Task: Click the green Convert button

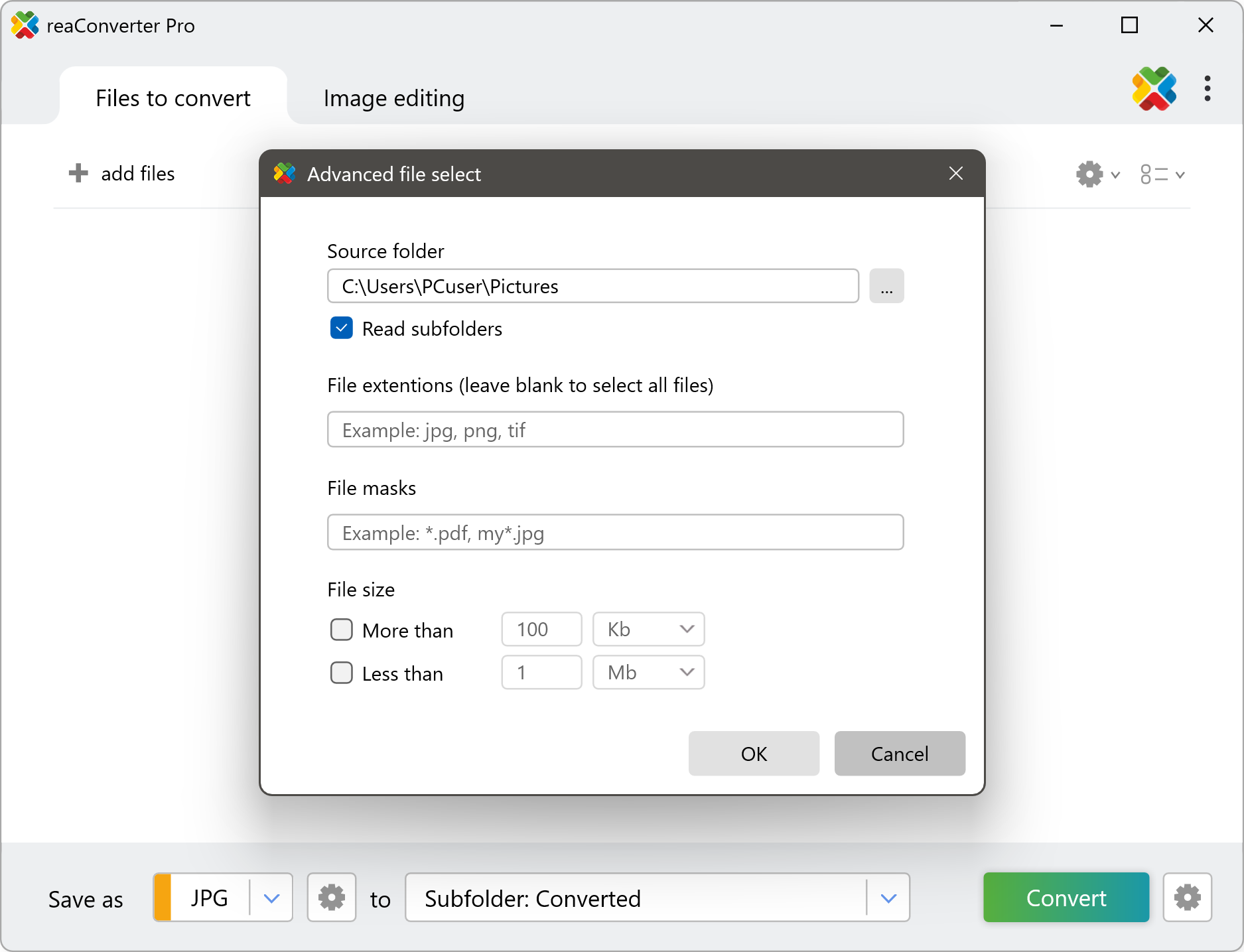Action: tap(1066, 898)
